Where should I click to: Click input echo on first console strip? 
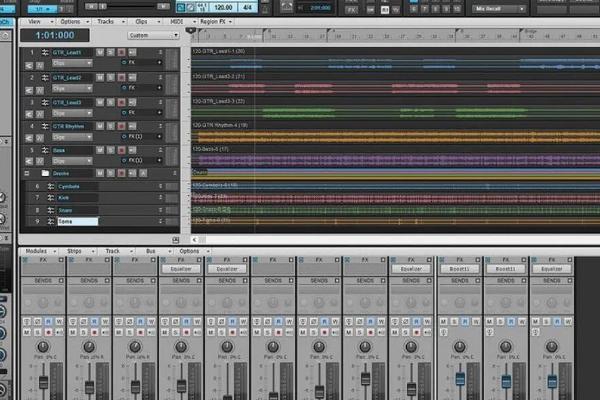click(x=59, y=332)
